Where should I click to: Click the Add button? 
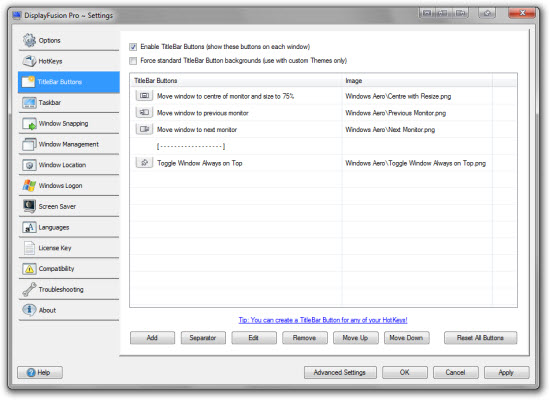click(x=152, y=338)
